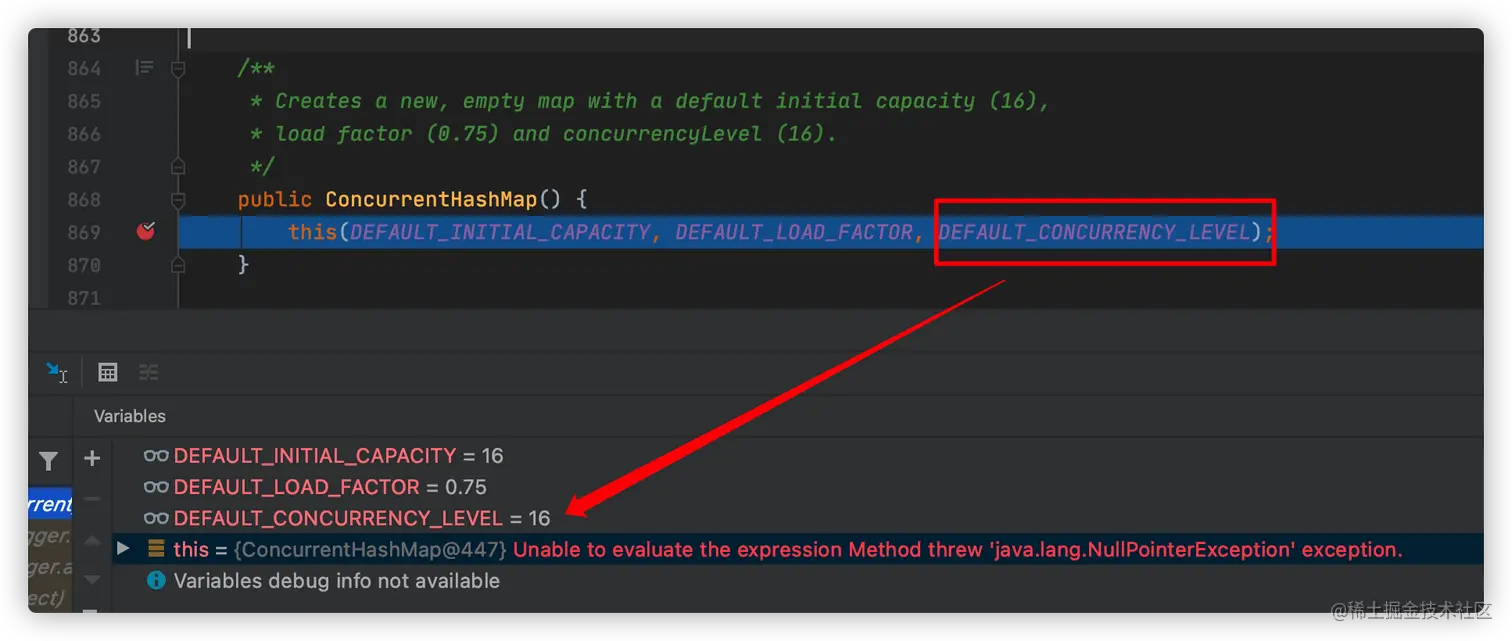Select the highlighted current frame in Frames list
1512x641 pixels.
tap(50, 504)
